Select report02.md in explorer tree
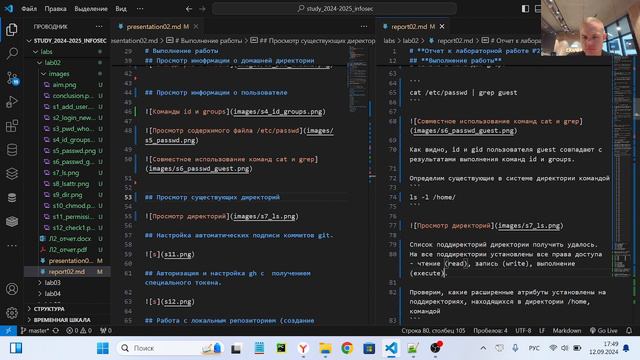The width and height of the screenshot is (640, 360). [x=67, y=271]
